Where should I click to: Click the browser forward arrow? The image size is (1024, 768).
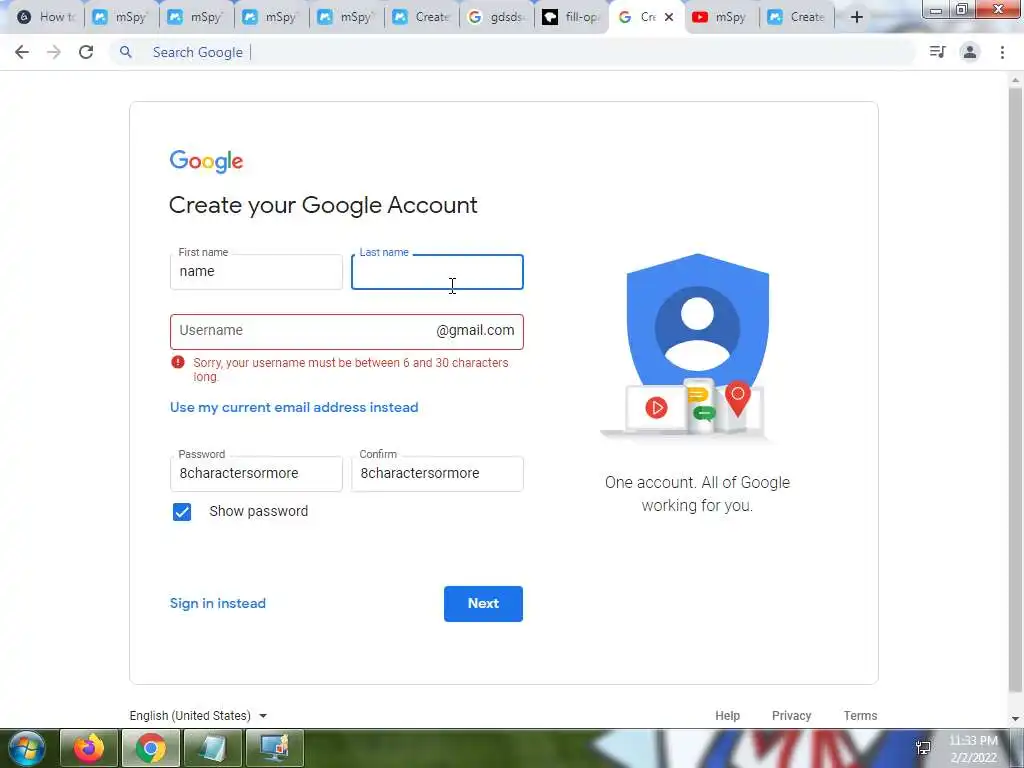point(54,52)
